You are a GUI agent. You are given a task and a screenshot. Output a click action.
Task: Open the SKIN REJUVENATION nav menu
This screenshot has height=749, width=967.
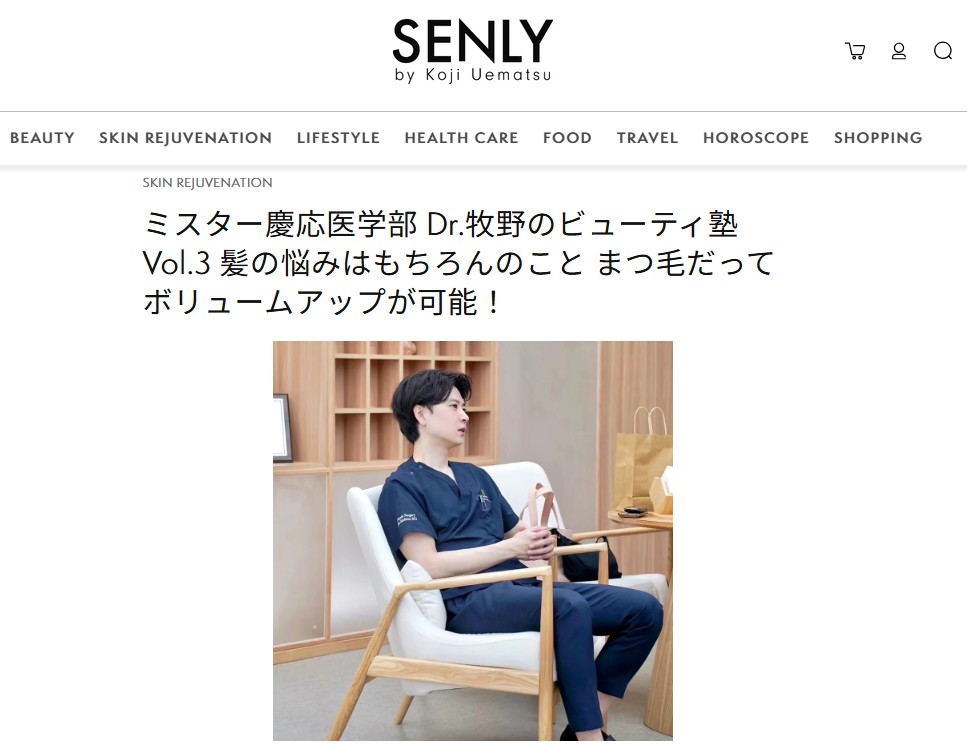click(186, 137)
